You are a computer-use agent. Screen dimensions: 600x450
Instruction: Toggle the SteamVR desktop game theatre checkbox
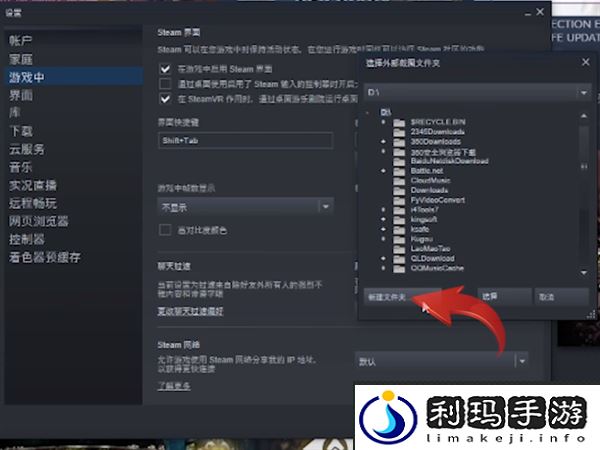click(x=165, y=99)
